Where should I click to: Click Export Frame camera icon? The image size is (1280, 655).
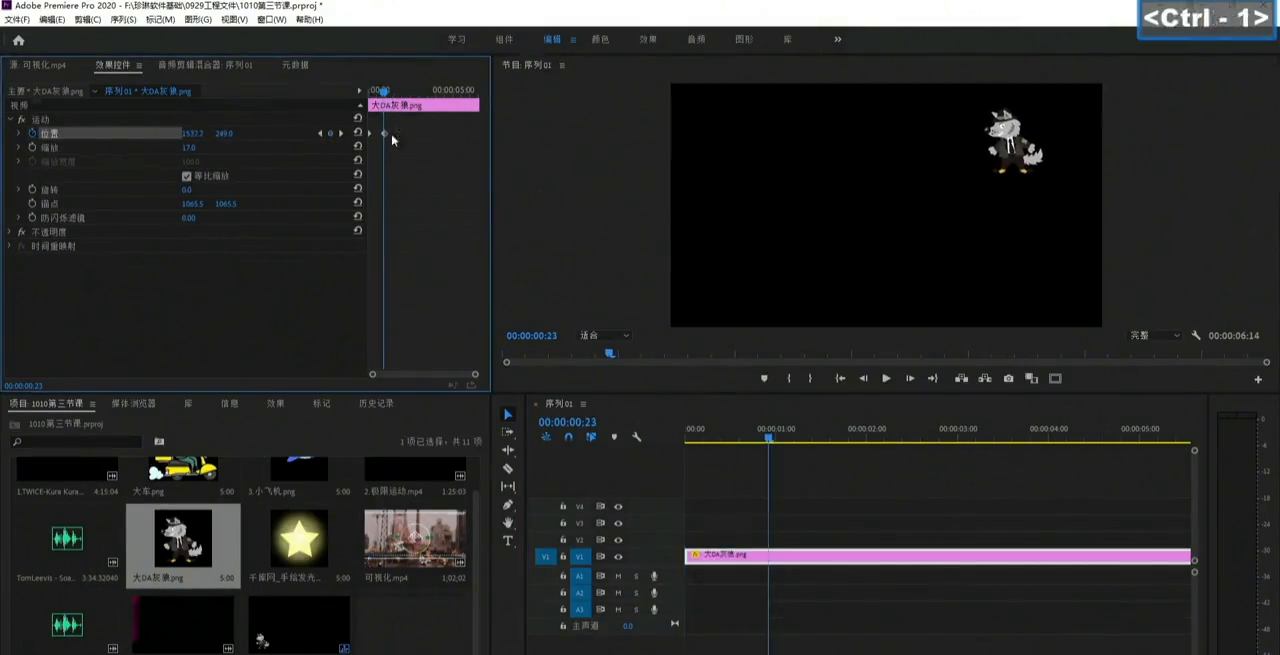1008,379
